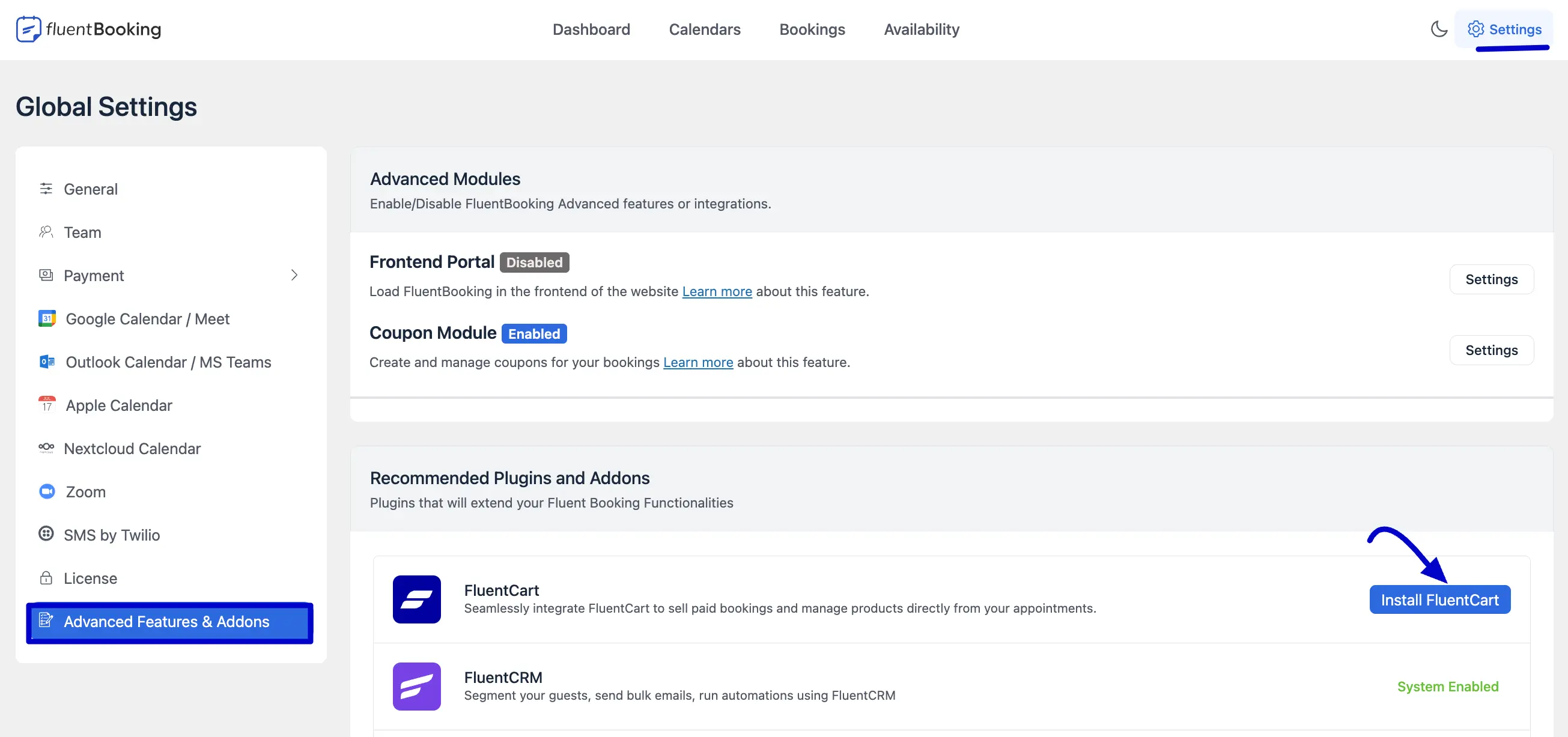Click the fluentBooking logo icon
The width and height of the screenshot is (1568, 737).
tap(29, 29)
